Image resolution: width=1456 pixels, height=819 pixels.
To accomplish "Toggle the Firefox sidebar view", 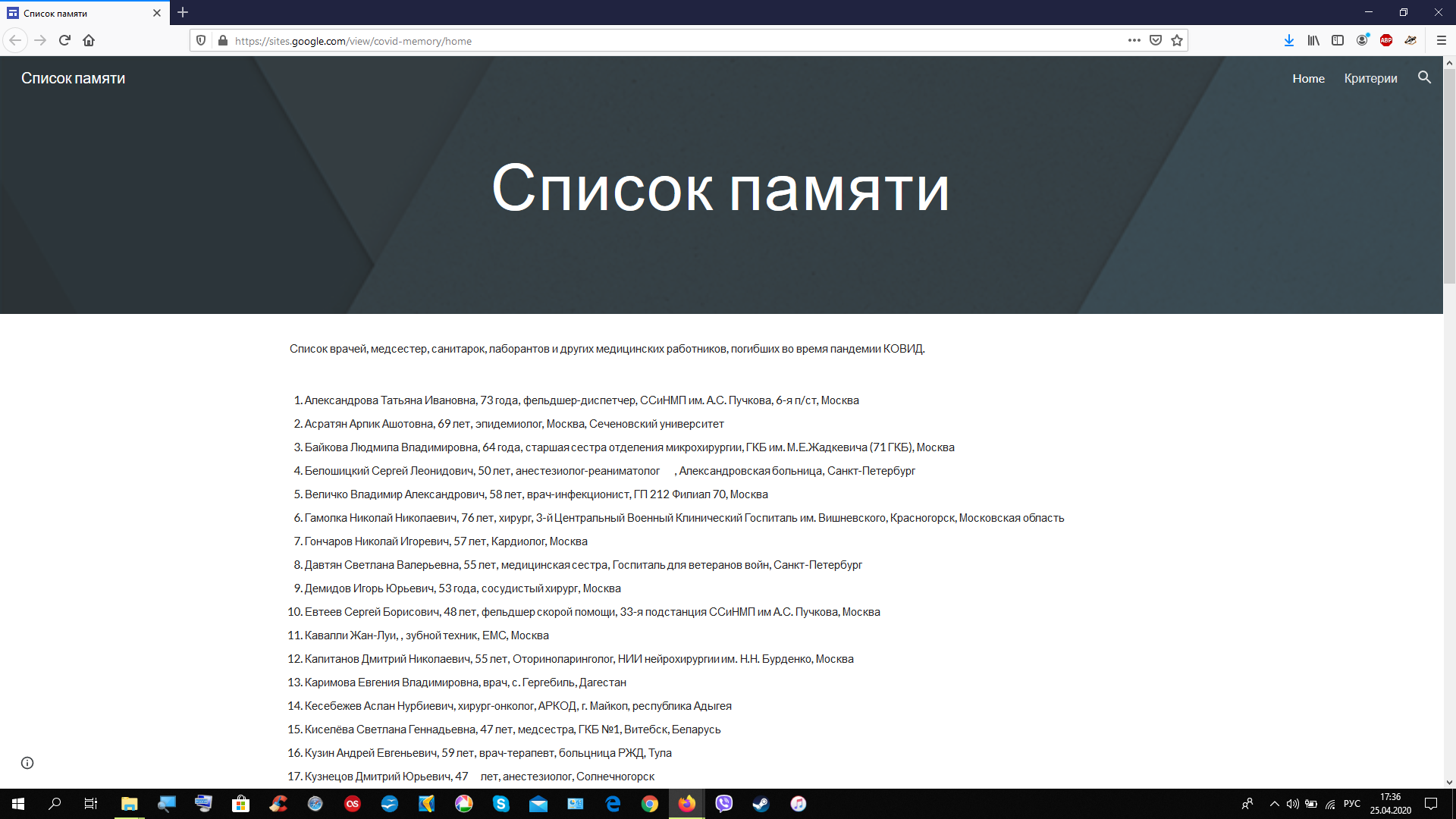I will (1337, 40).
